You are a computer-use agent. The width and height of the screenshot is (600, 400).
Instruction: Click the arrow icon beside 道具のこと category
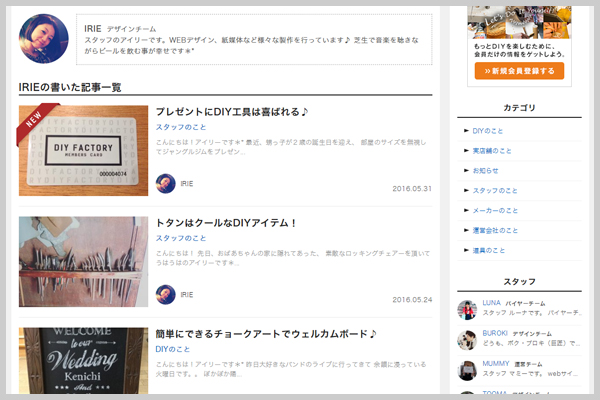466,250
